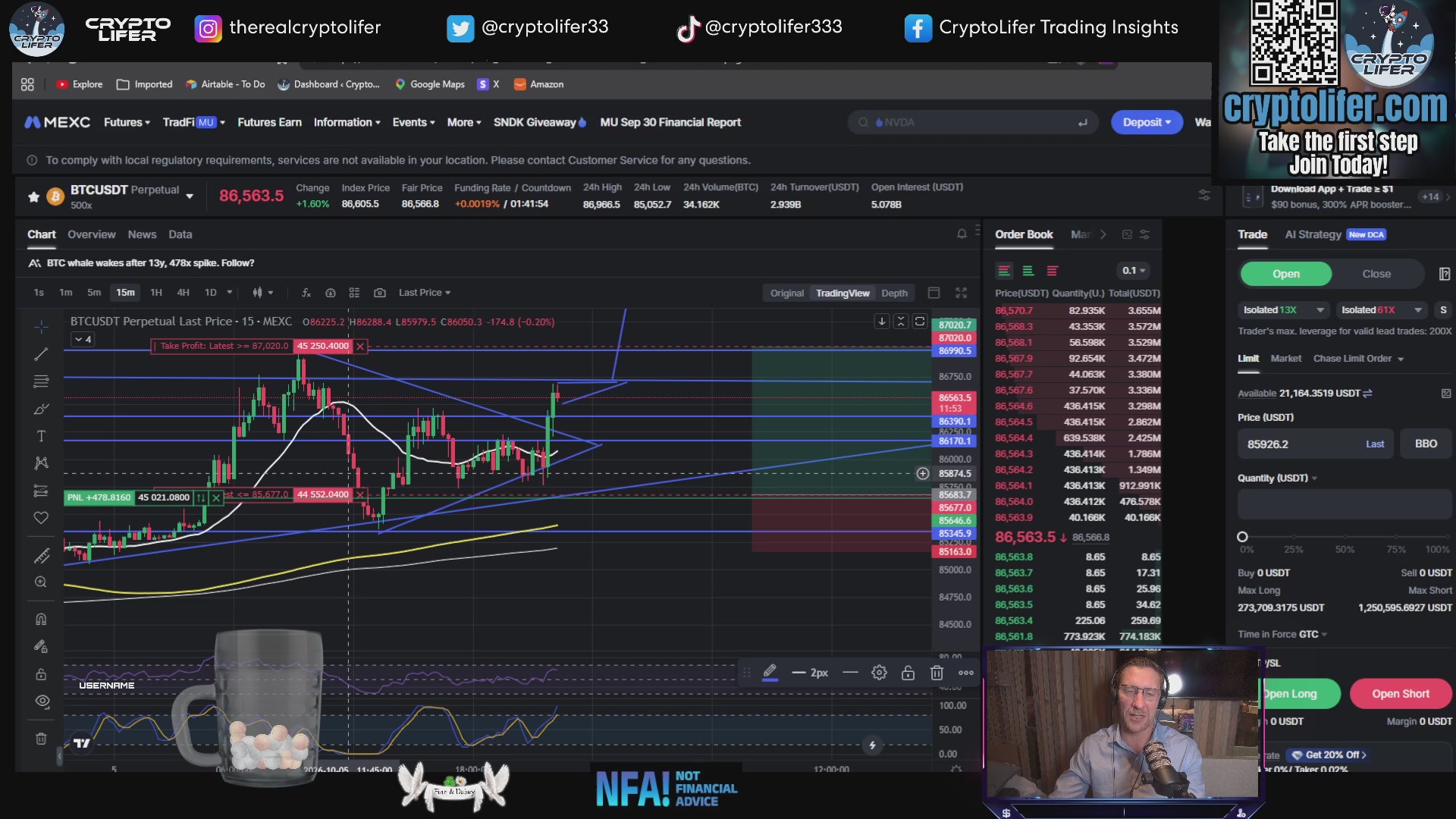Switch chart view to Original

click(786, 293)
